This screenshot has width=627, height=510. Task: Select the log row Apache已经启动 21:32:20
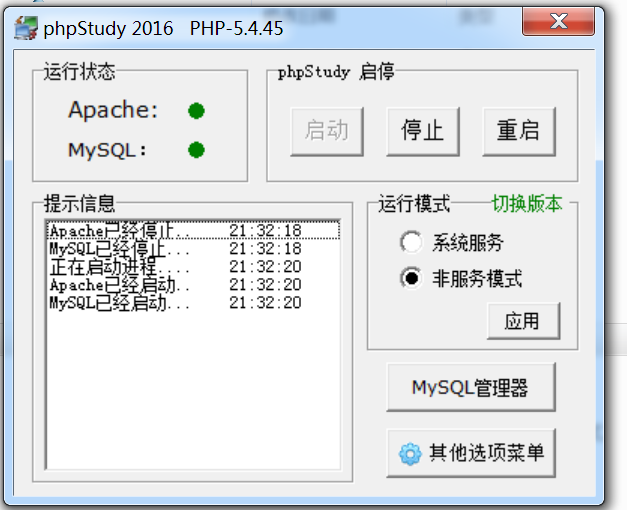193,284
